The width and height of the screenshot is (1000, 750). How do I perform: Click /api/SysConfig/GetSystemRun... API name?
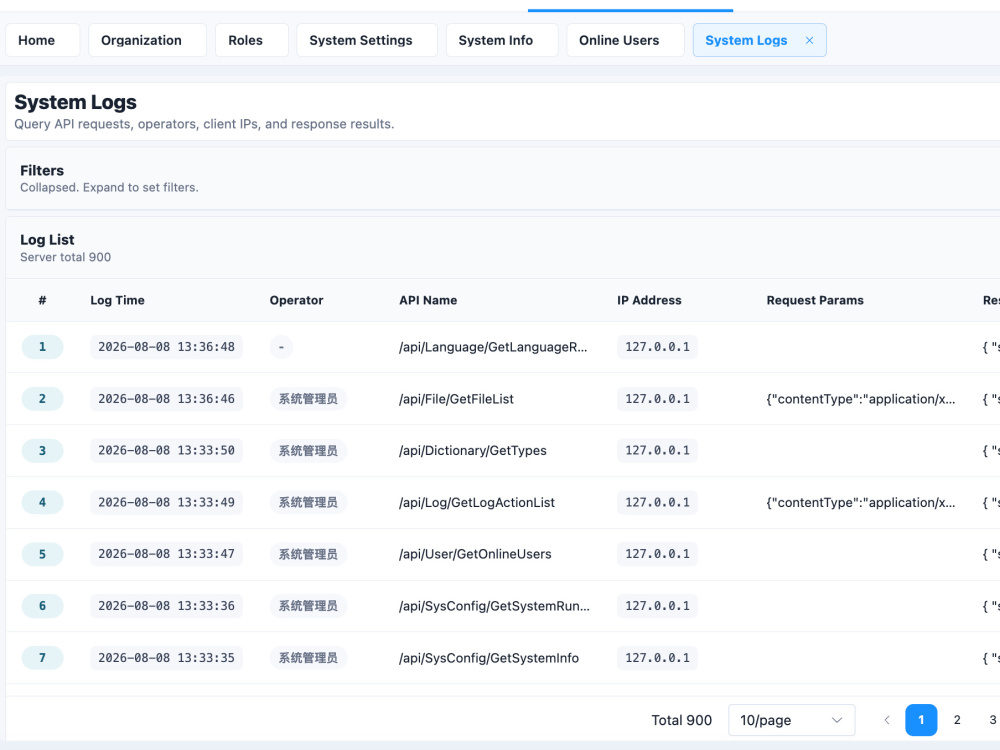click(x=494, y=606)
